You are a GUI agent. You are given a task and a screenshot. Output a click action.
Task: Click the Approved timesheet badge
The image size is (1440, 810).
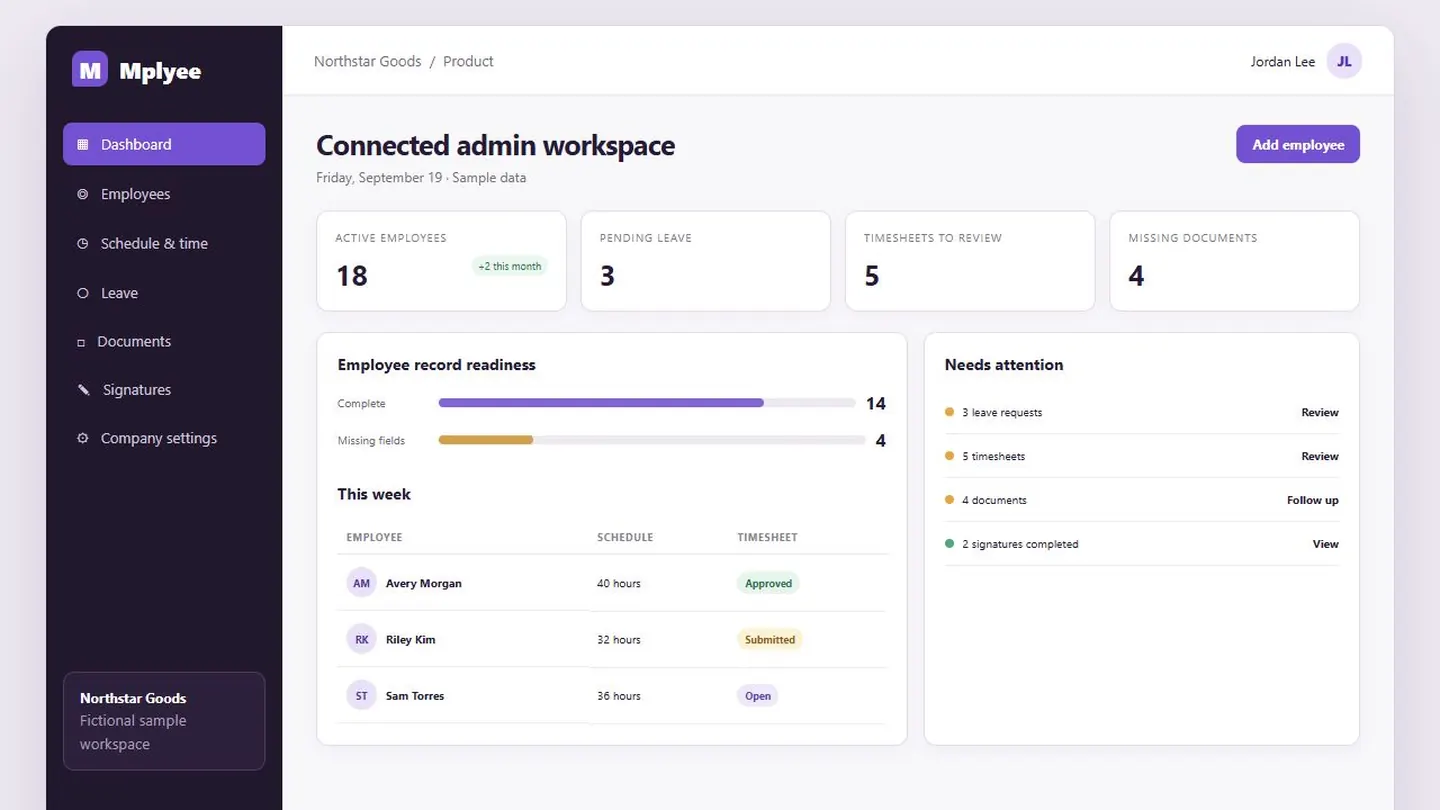[x=768, y=583]
